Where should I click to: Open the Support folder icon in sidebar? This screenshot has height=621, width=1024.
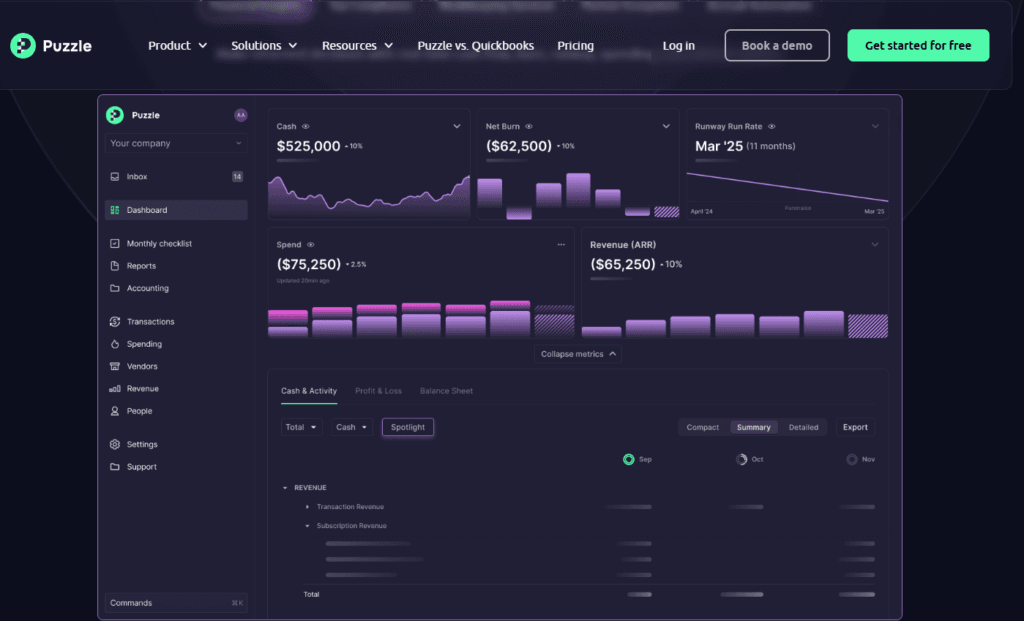(115, 467)
